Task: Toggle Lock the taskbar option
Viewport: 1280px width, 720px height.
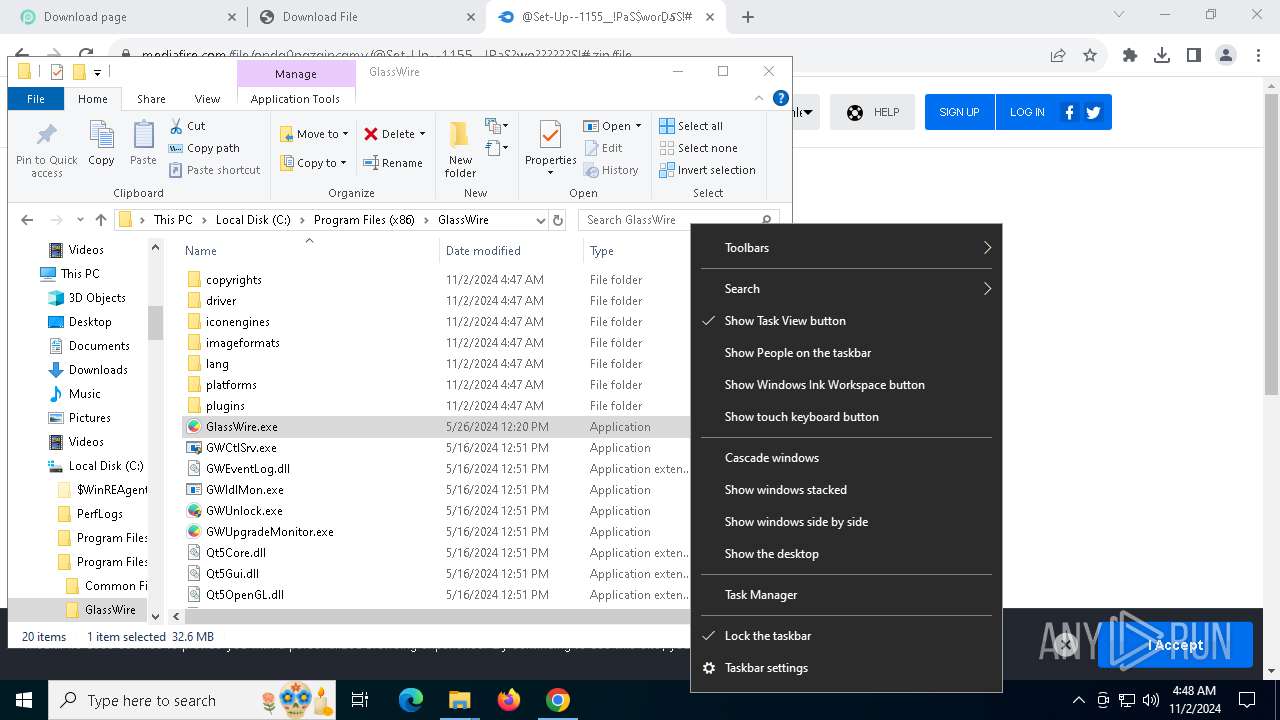Action: pos(846,636)
